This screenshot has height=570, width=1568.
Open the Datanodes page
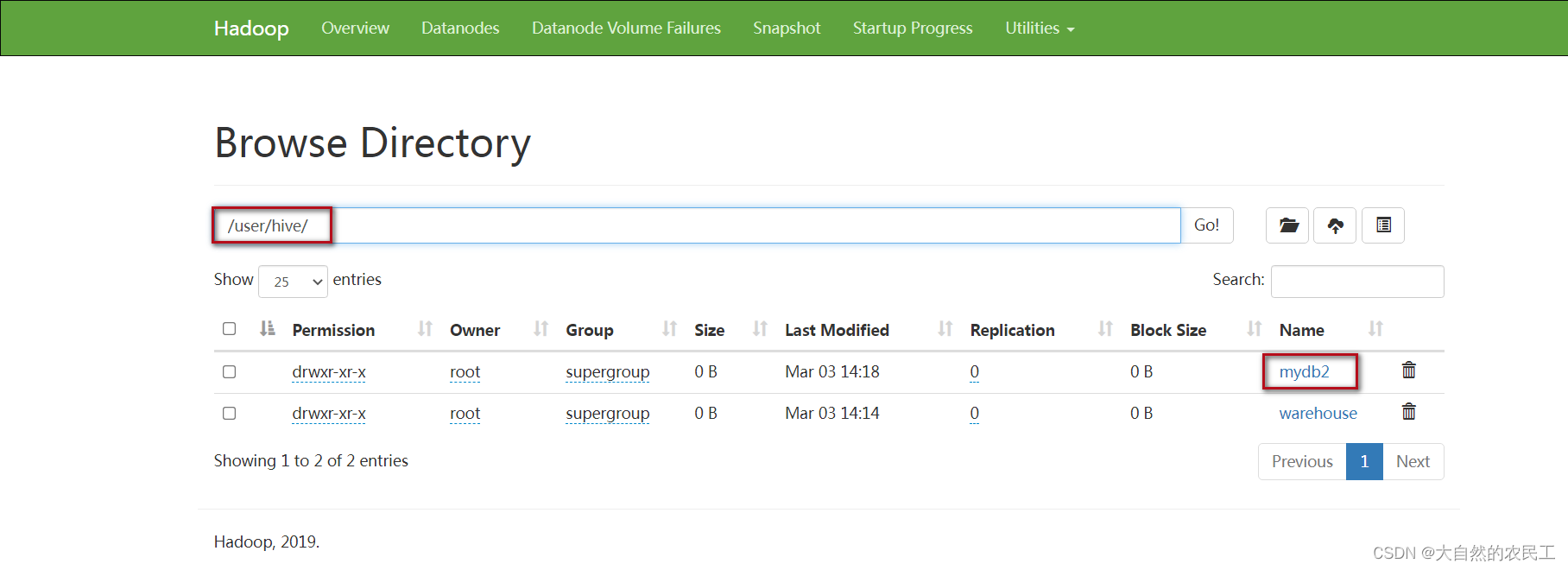(x=460, y=28)
